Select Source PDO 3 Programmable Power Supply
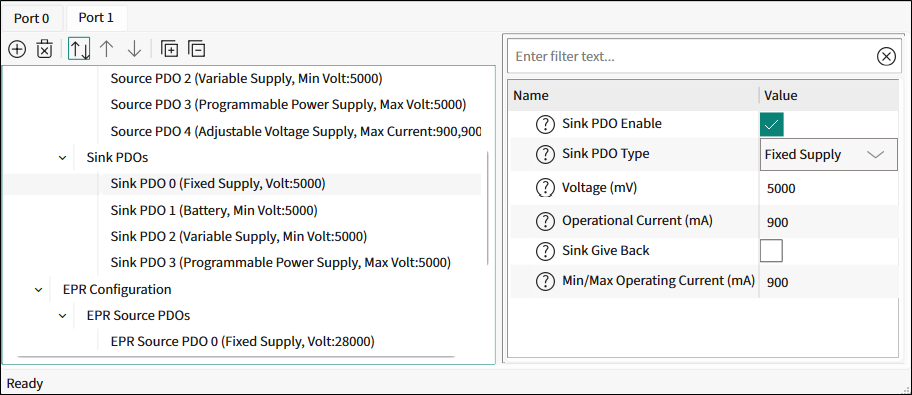 pyautogui.click(x=288, y=105)
